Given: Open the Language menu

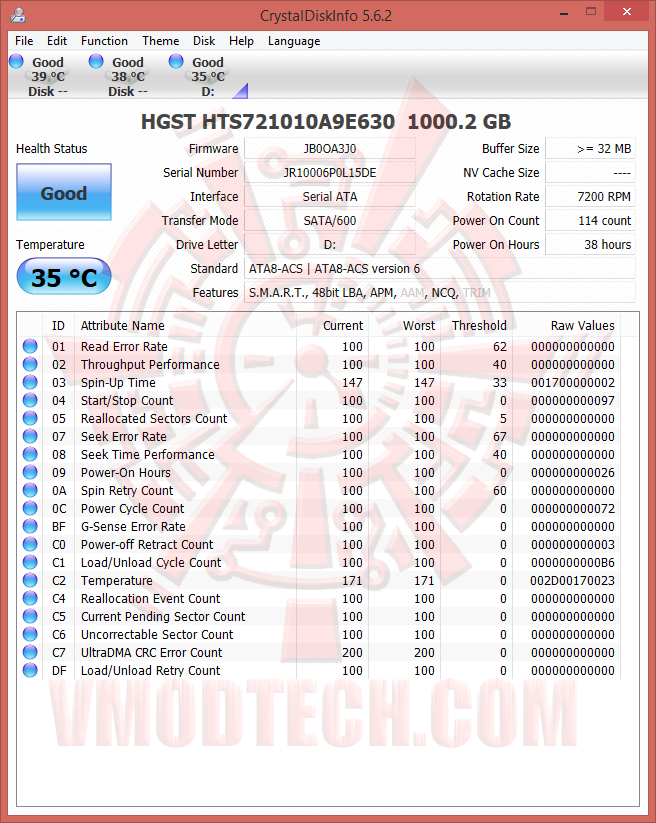Looking at the screenshot, I should click(294, 41).
